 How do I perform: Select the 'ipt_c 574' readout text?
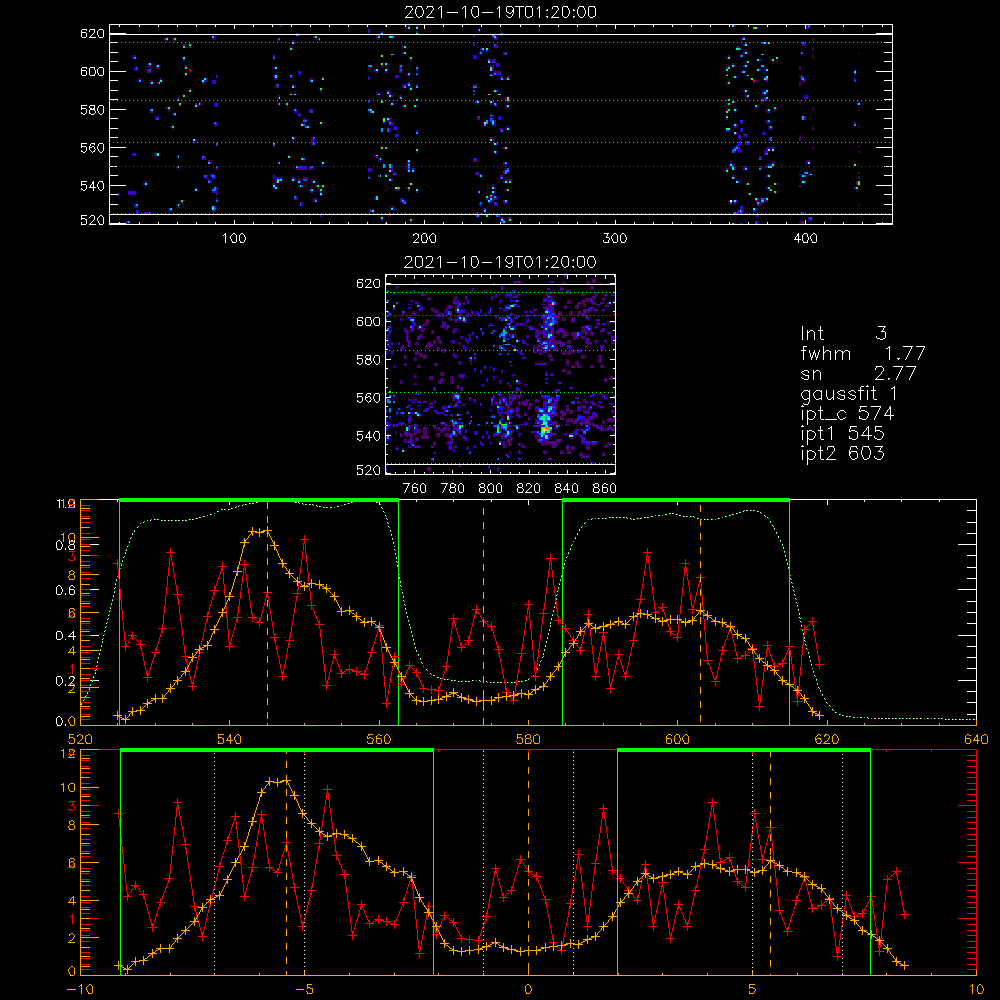(847, 414)
